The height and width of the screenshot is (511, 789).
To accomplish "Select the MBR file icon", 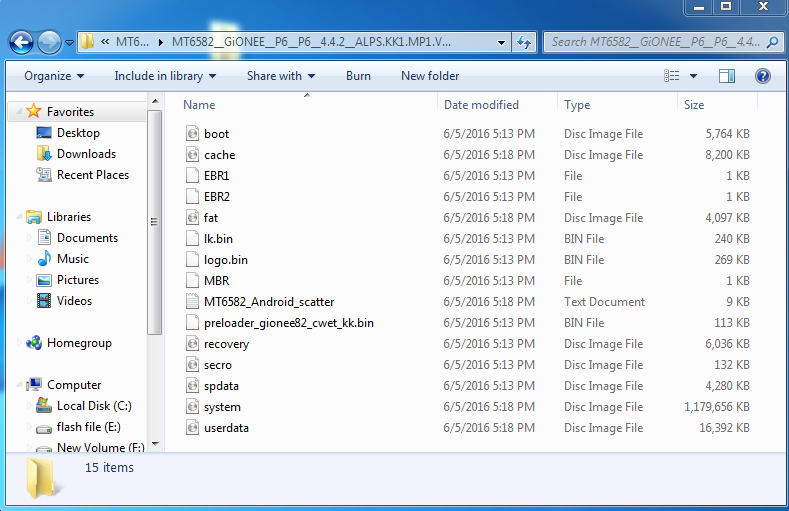I will 192,281.
